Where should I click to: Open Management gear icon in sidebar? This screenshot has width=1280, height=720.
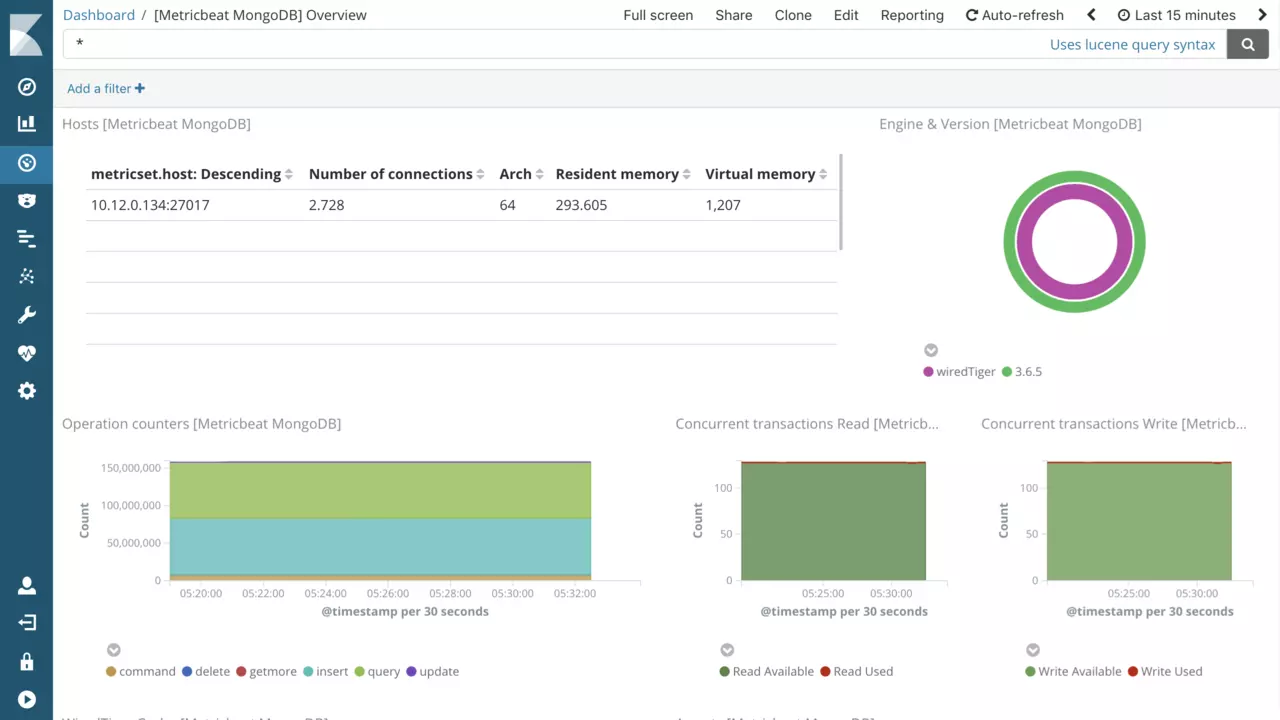(x=27, y=391)
